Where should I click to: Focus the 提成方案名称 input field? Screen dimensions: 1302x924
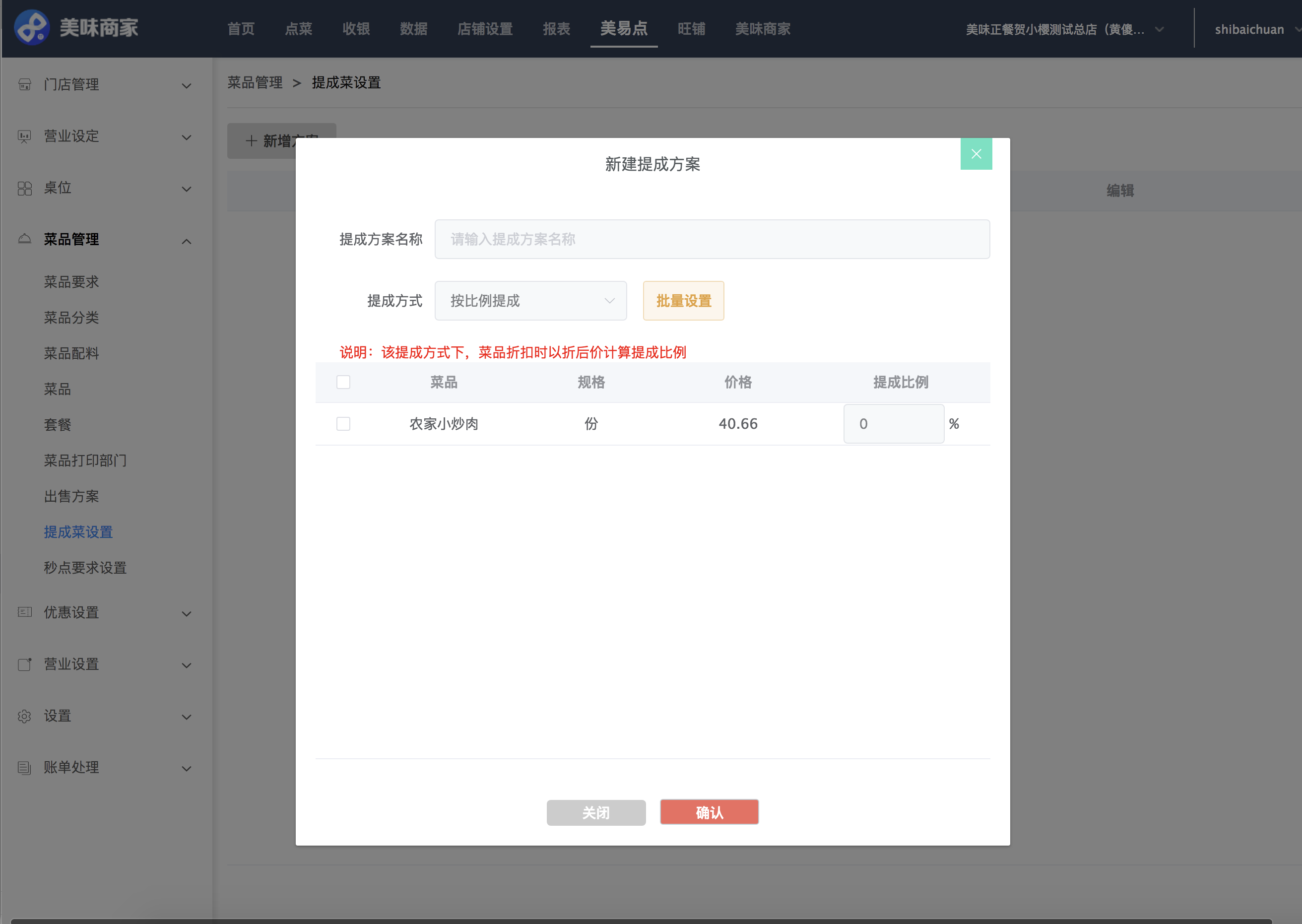click(712, 240)
